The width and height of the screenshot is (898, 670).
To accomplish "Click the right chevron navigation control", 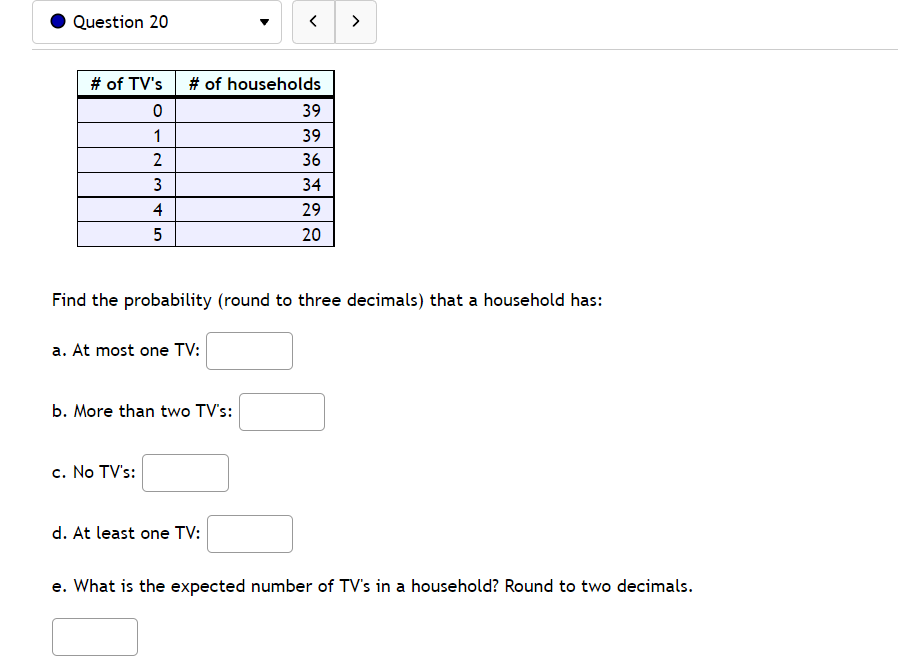I will pos(357,21).
